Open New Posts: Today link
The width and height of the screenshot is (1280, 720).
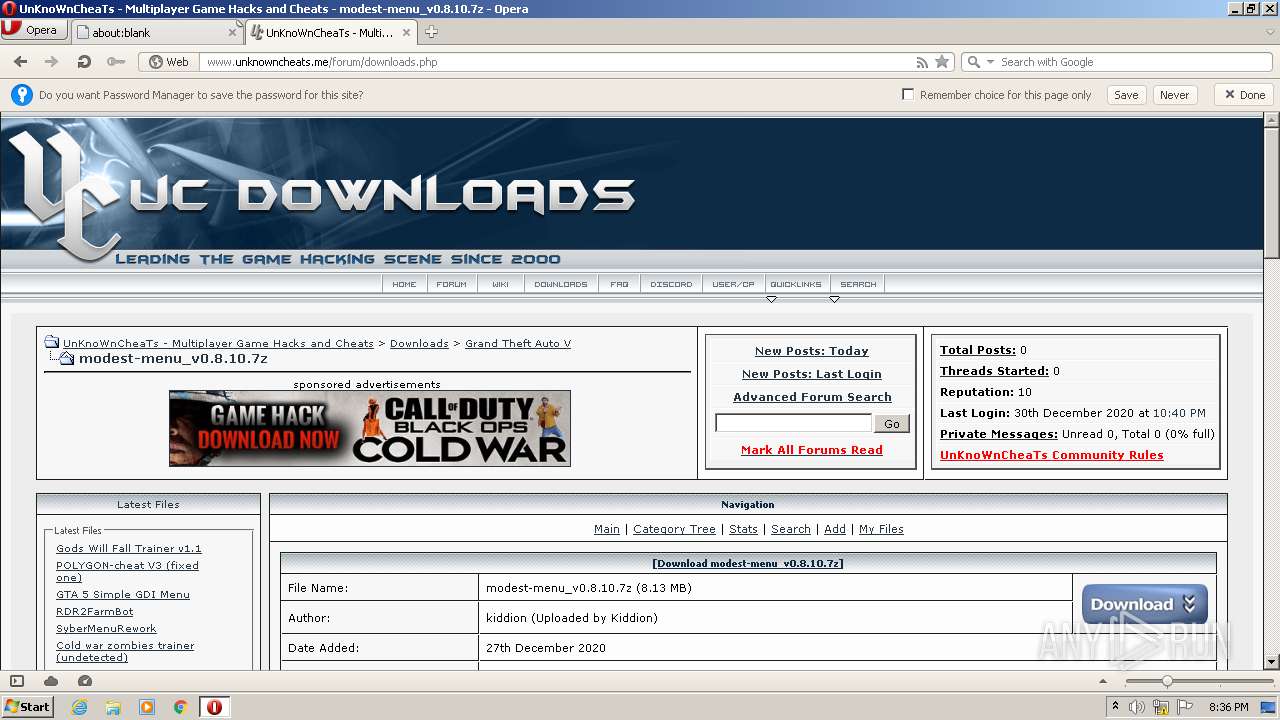811,351
